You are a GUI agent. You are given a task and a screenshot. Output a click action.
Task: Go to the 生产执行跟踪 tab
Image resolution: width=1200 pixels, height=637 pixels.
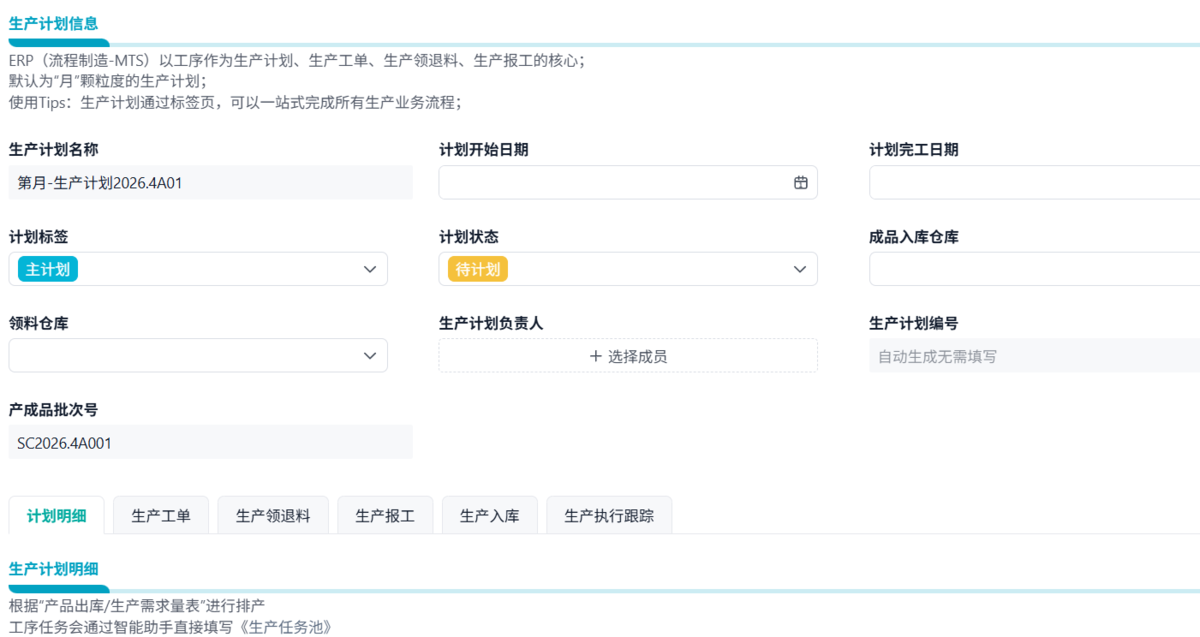(609, 516)
